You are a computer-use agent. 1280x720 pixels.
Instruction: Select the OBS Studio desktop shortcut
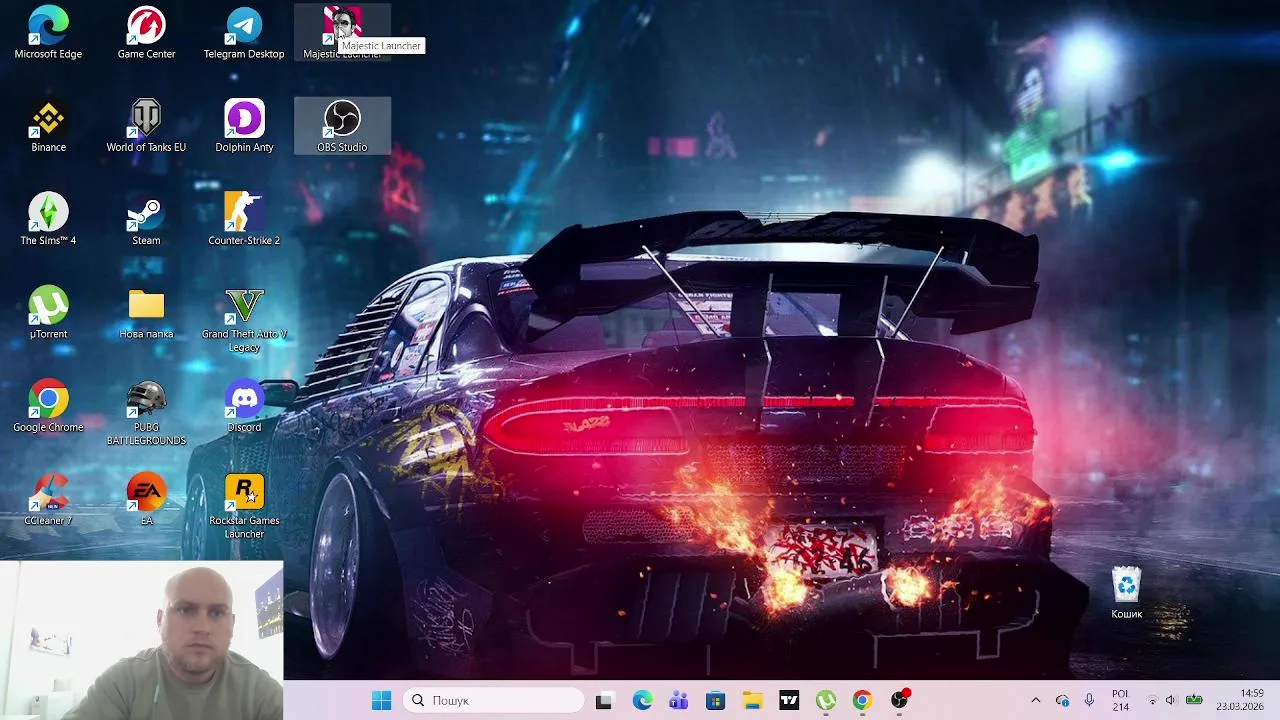tap(342, 126)
